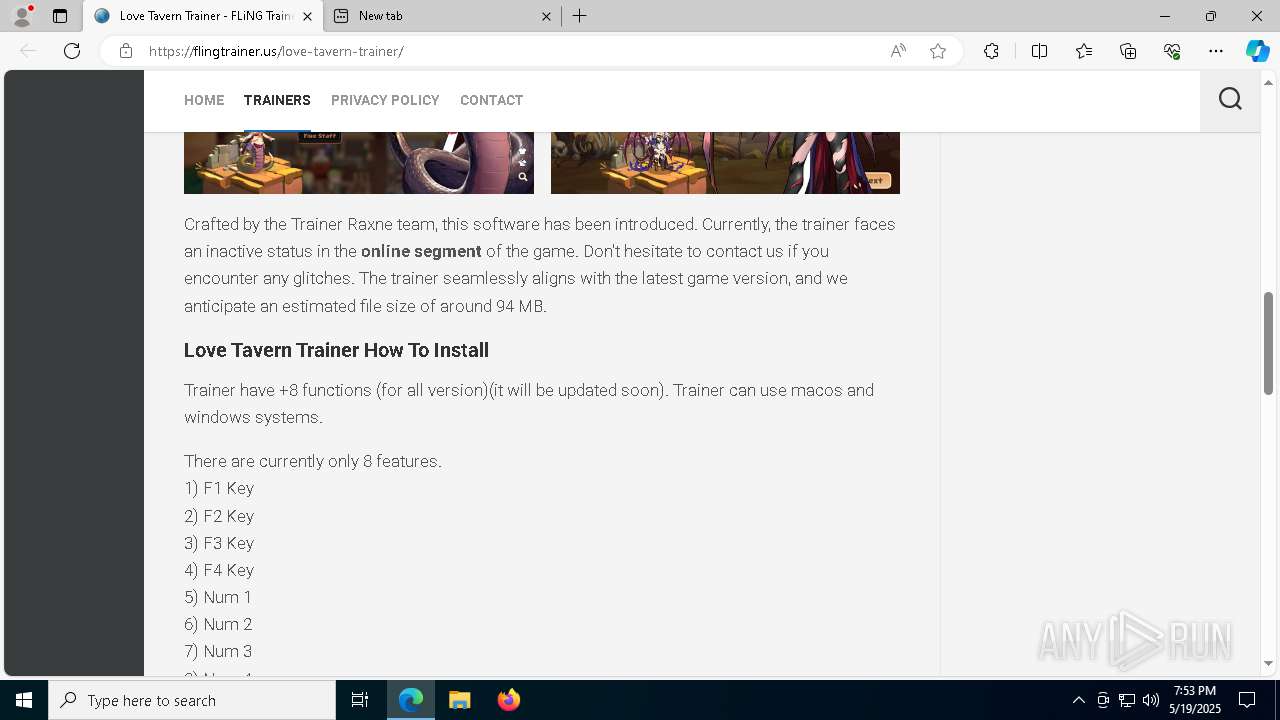The height and width of the screenshot is (720, 1280).
Task: Open a new tab with plus button
Action: 580,16
